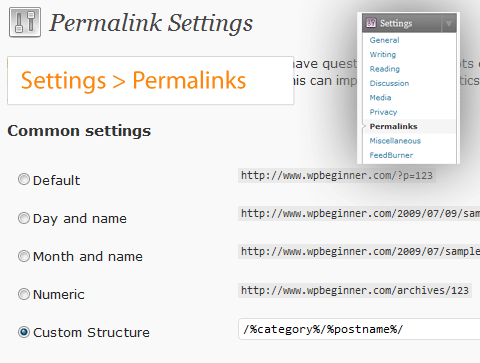This screenshot has height=363, width=480.
Task: Click the Settings menu header icon
Action: point(371,23)
